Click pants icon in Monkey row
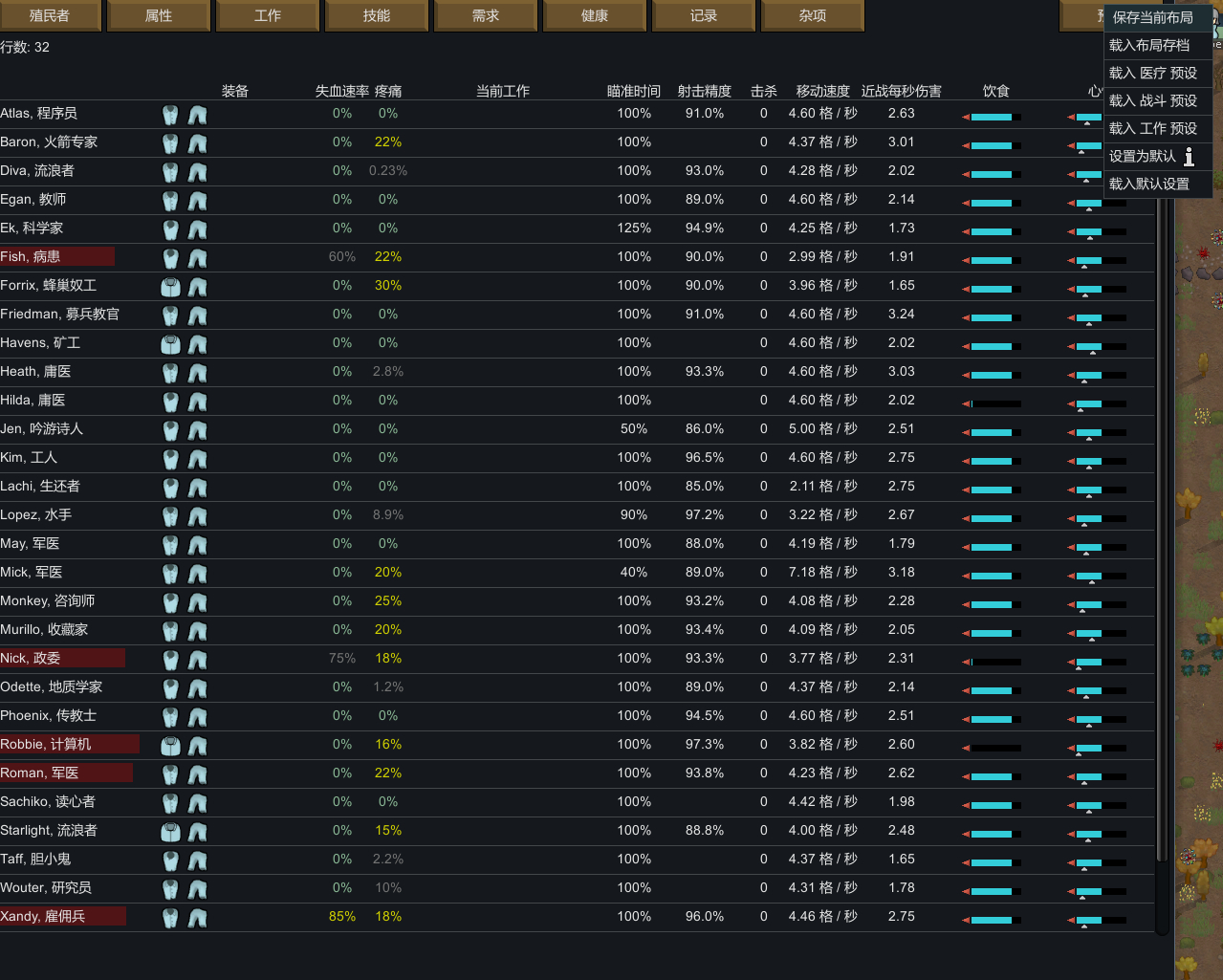The image size is (1223, 980). point(198,602)
